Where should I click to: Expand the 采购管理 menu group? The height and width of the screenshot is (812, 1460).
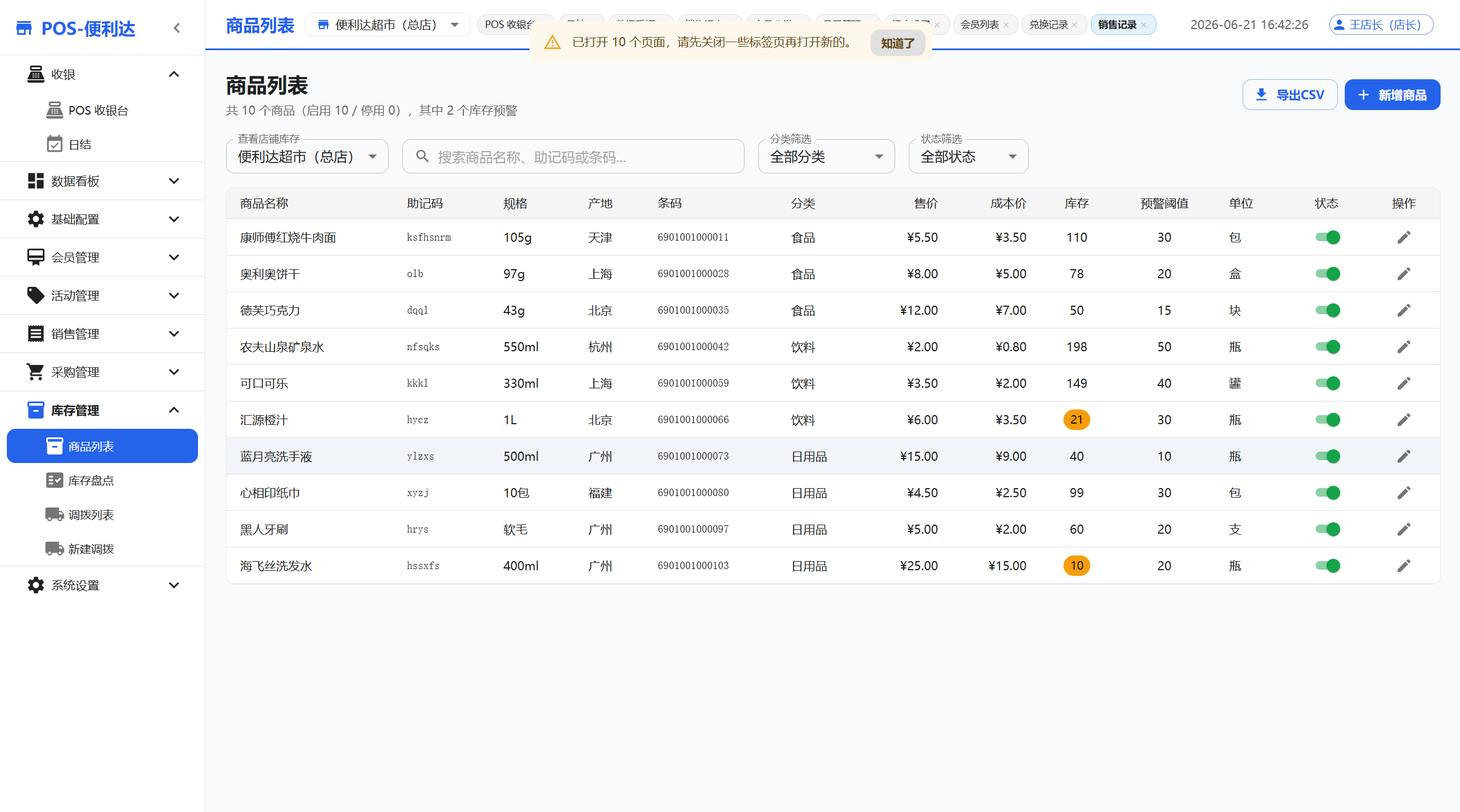[174, 372]
